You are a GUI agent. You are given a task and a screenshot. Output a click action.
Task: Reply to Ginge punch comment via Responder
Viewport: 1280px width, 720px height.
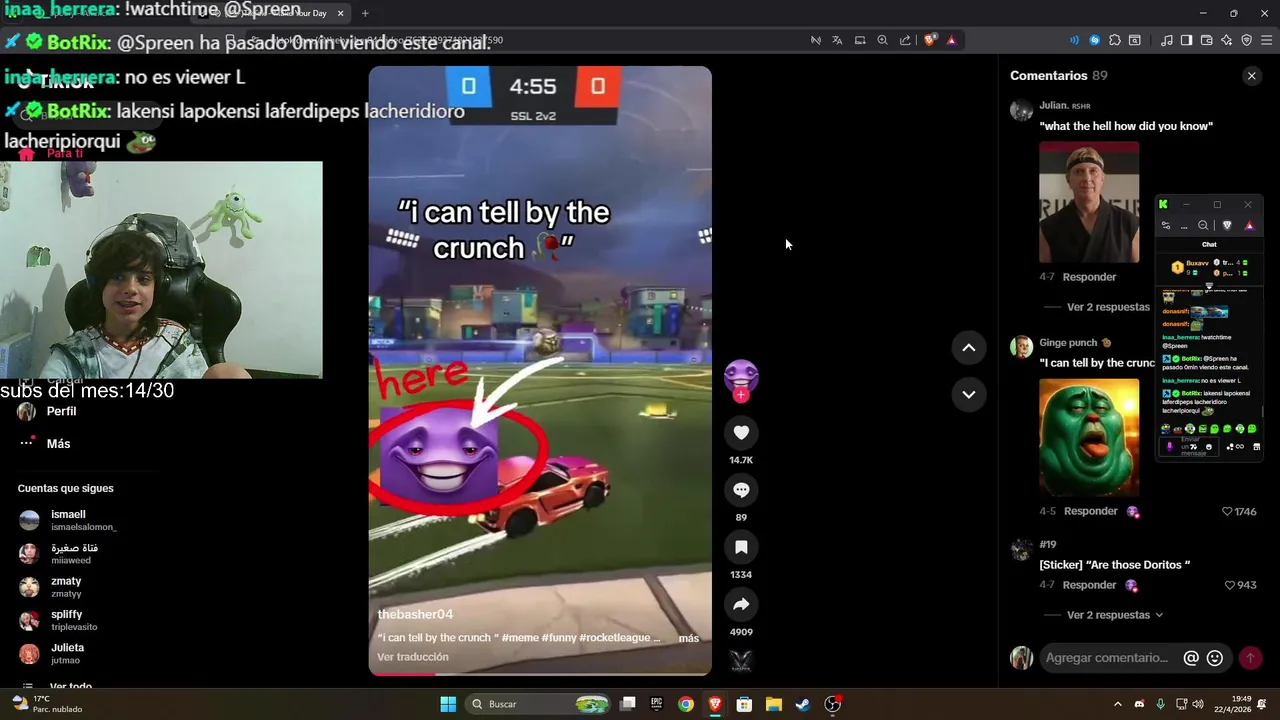point(1090,511)
